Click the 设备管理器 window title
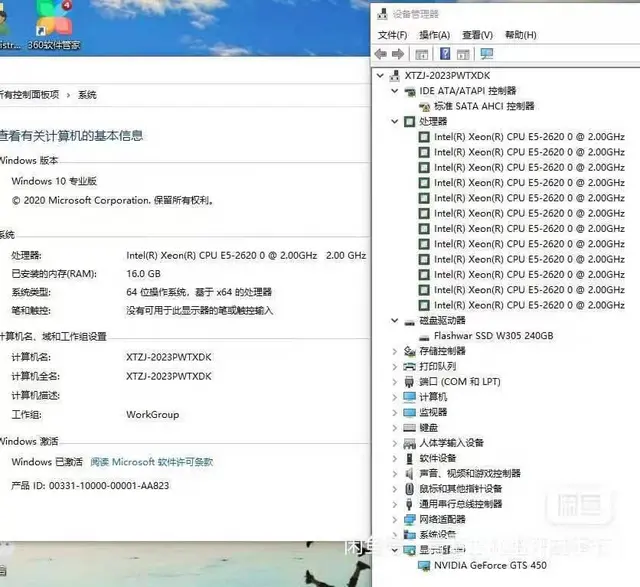 click(416, 14)
